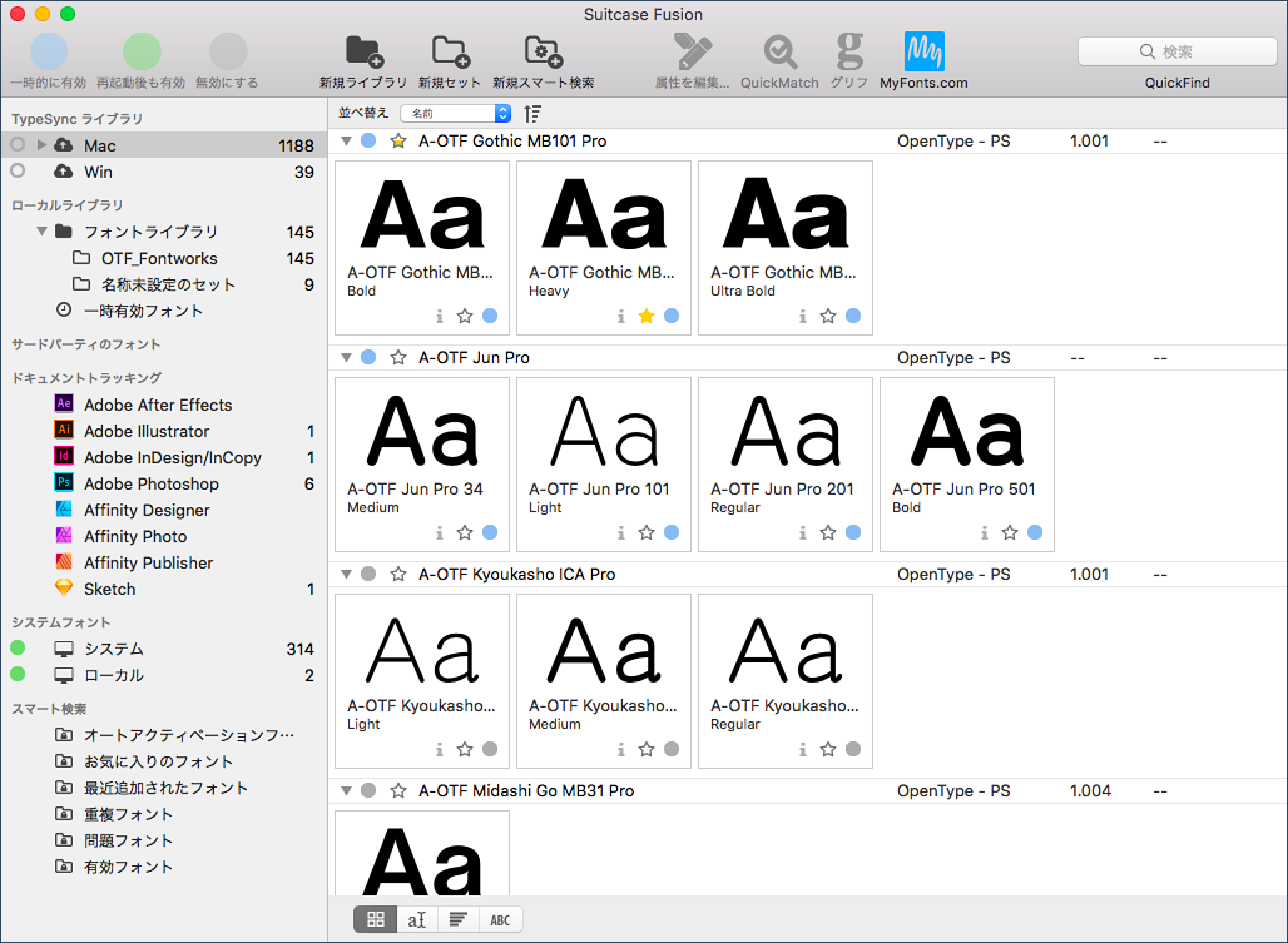
Task: Click the 新規ライブラリ toolbar icon
Action: (364, 52)
